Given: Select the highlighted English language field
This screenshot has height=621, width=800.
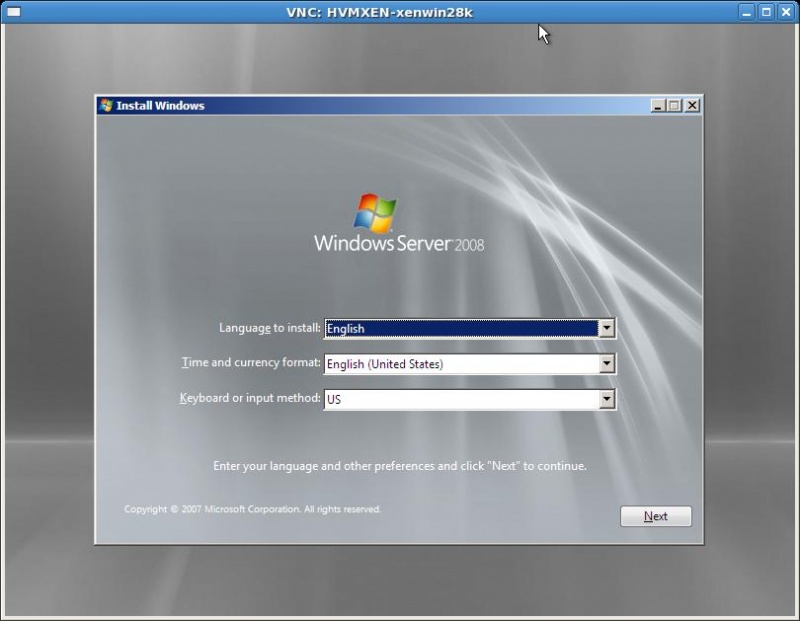Looking at the screenshot, I should 460,328.
